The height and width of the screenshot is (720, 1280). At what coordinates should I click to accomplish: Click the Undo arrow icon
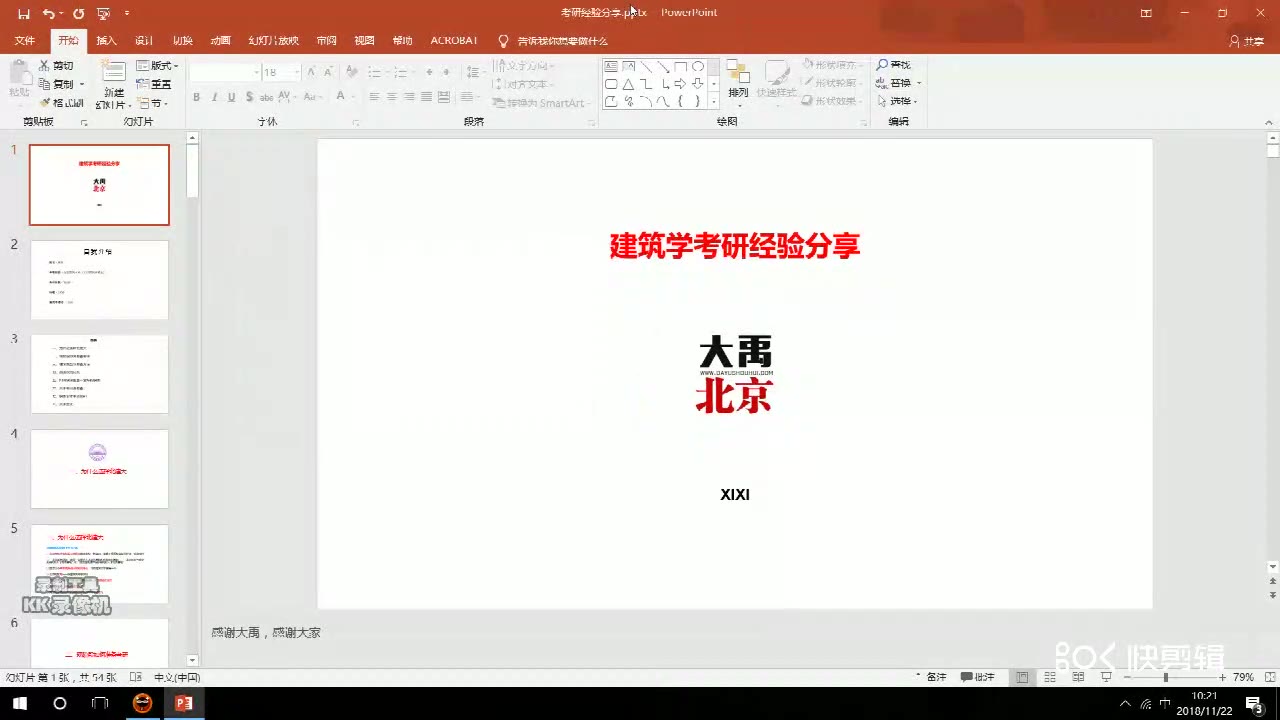[x=48, y=13]
